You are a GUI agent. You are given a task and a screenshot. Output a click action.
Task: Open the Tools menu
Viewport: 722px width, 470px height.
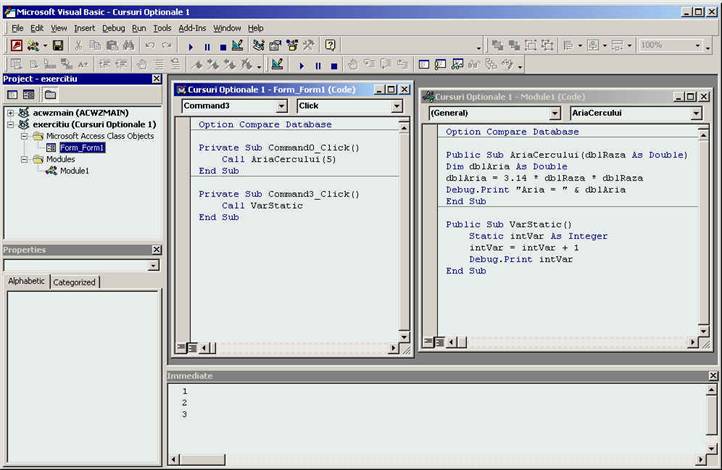[162, 28]
